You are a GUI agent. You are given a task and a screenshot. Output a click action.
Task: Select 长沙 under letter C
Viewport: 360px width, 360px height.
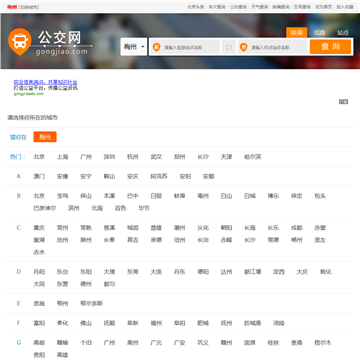coord(250,240)
